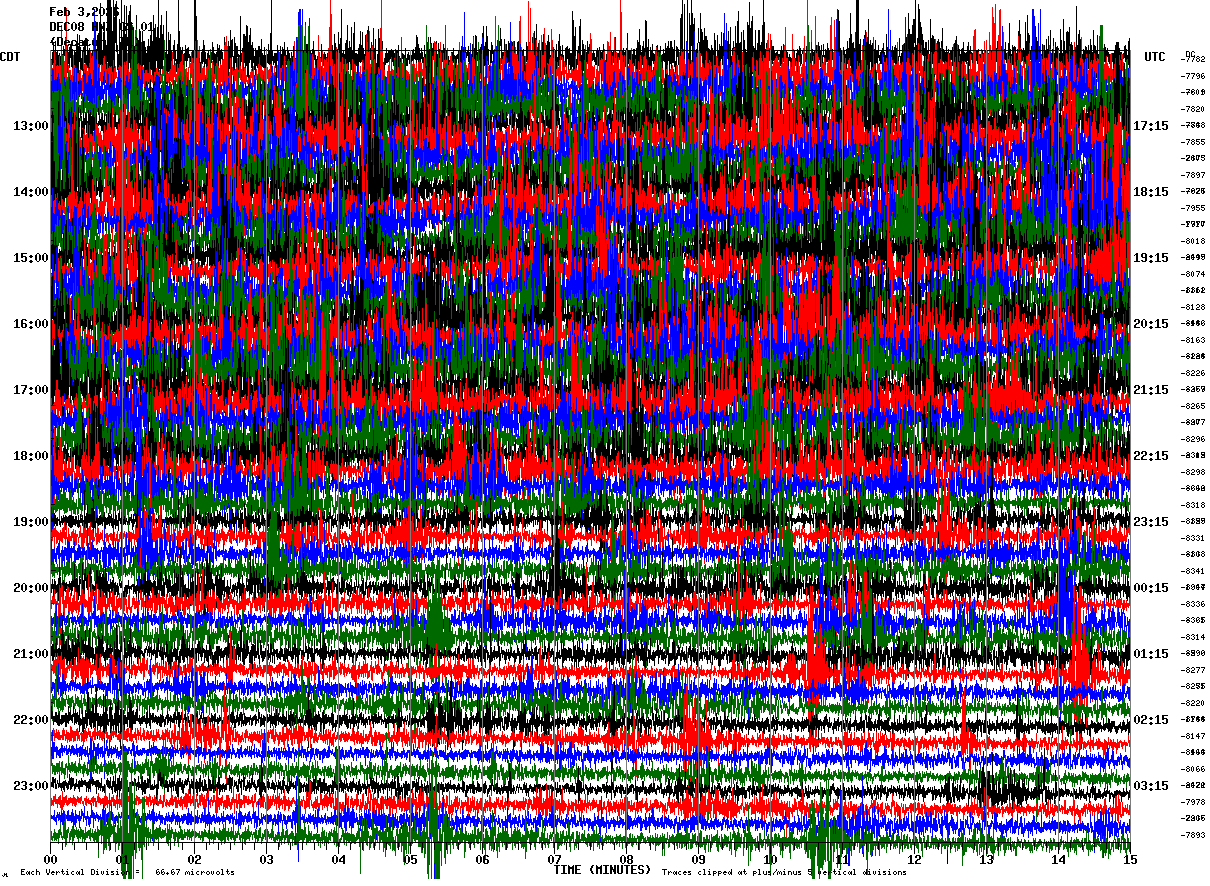
Task: Click the -8163 DC offset value
Action: [x=1192, y=340]
